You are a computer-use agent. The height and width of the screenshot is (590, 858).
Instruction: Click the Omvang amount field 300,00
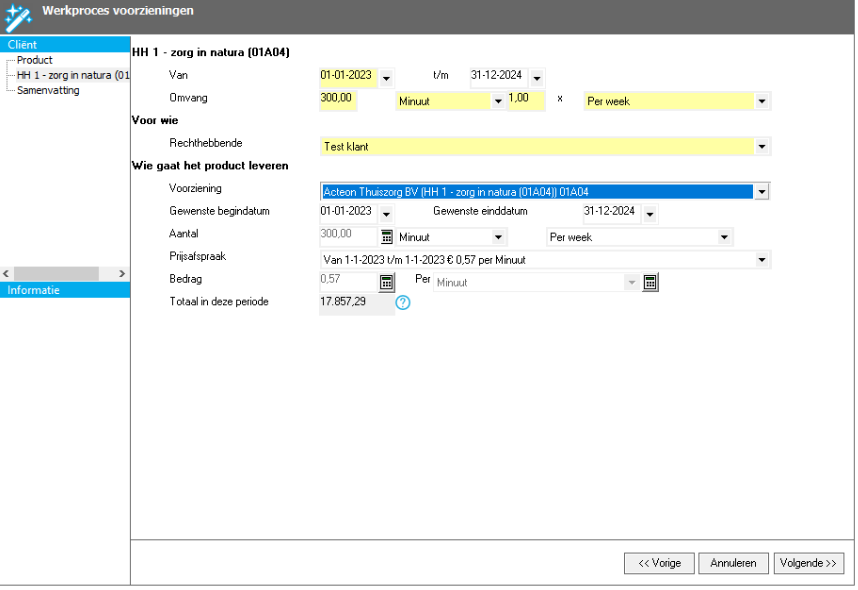coord(338,100)
